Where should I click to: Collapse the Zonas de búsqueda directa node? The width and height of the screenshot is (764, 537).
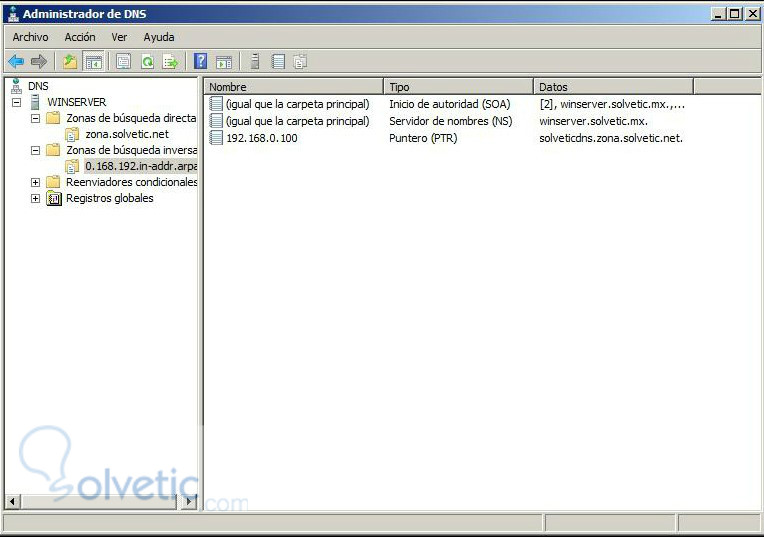(x=36, y=118)
